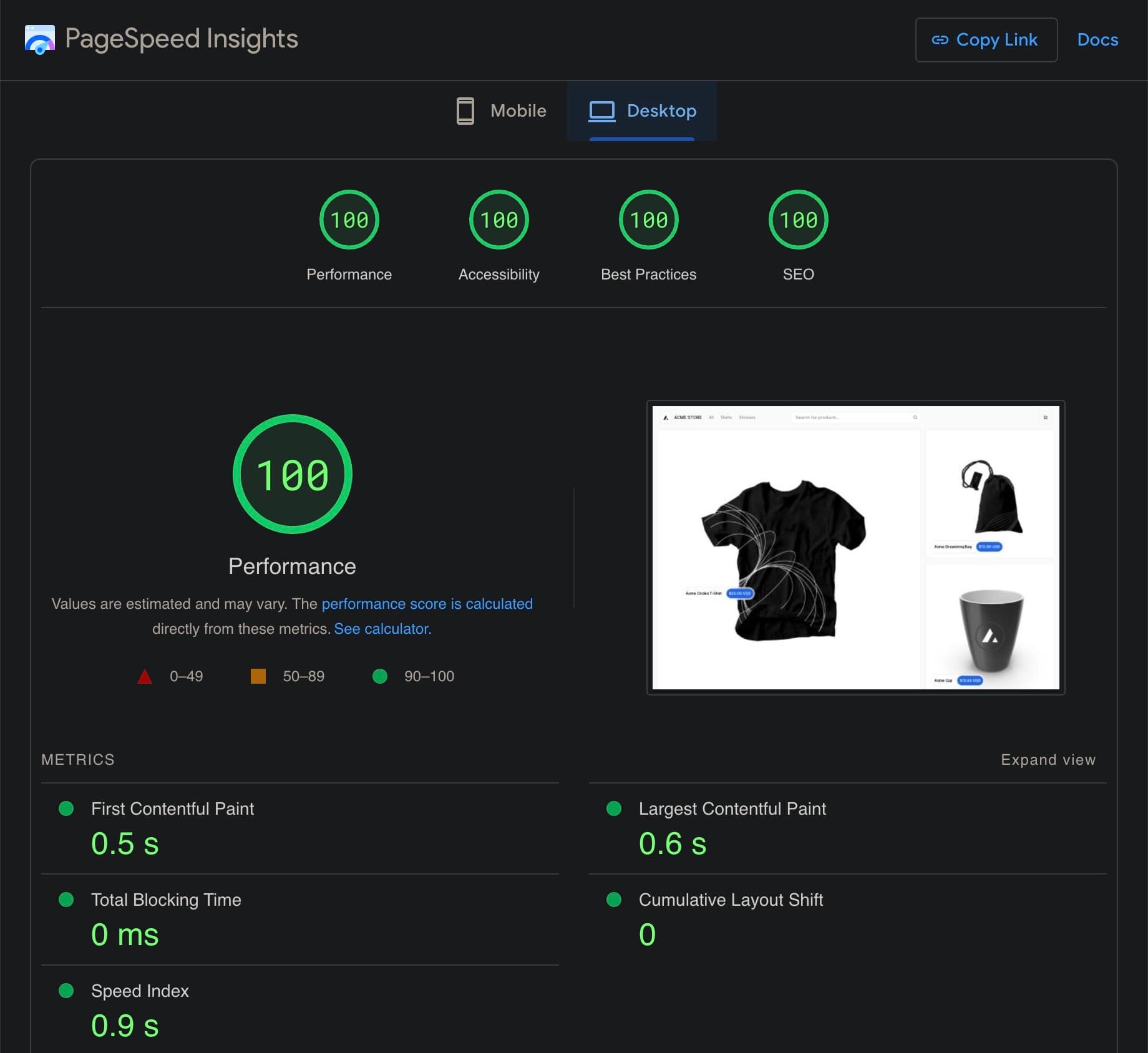Click the Speed Index metric entry
Screen dimensions: 1148x1053
pos(140,991)
